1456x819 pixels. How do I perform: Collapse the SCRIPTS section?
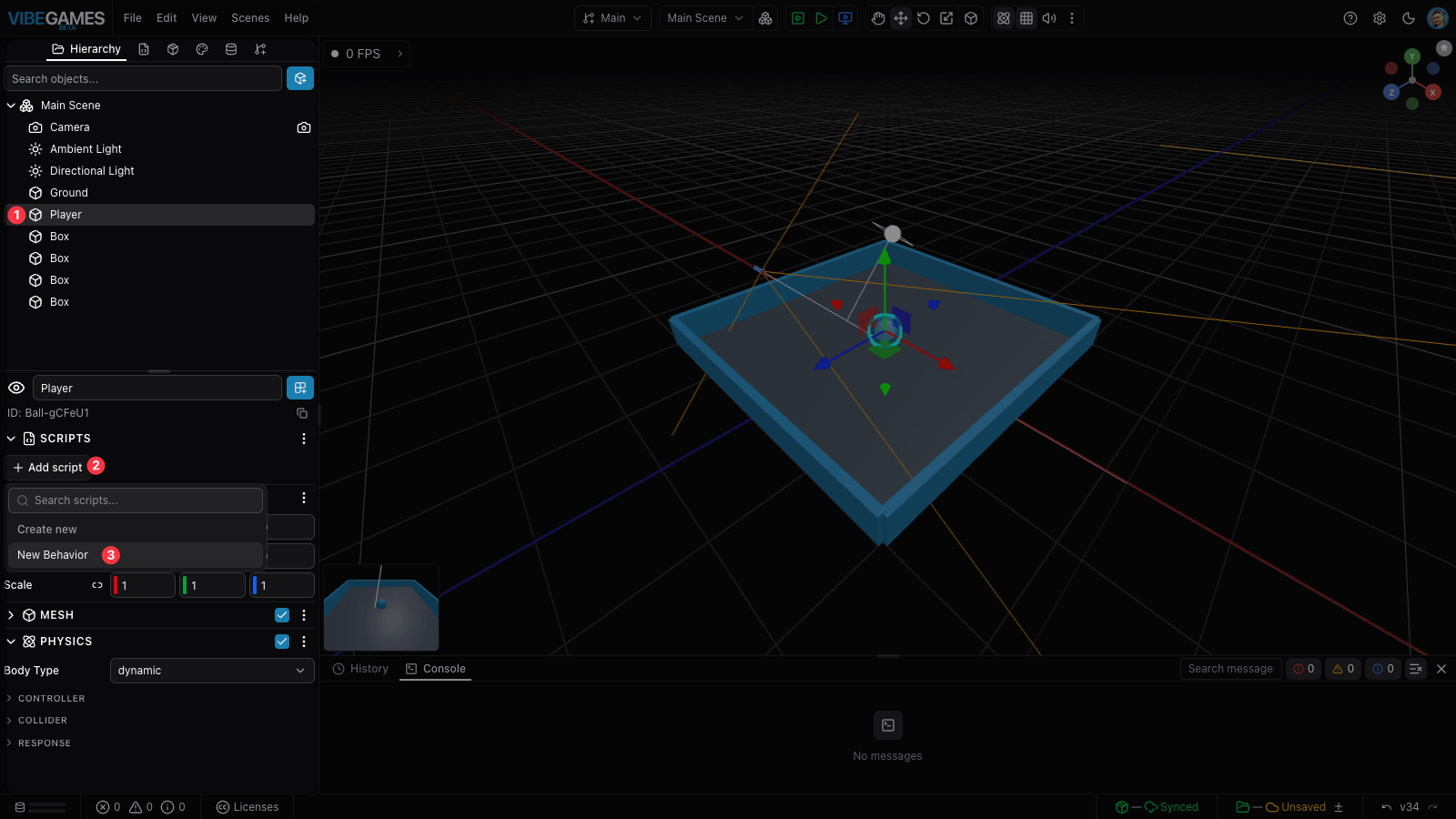point(11,439)
